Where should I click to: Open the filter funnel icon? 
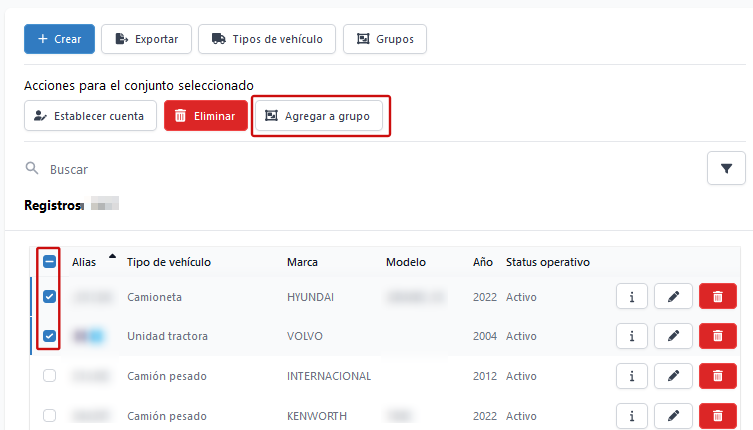(x=726, y=168)
